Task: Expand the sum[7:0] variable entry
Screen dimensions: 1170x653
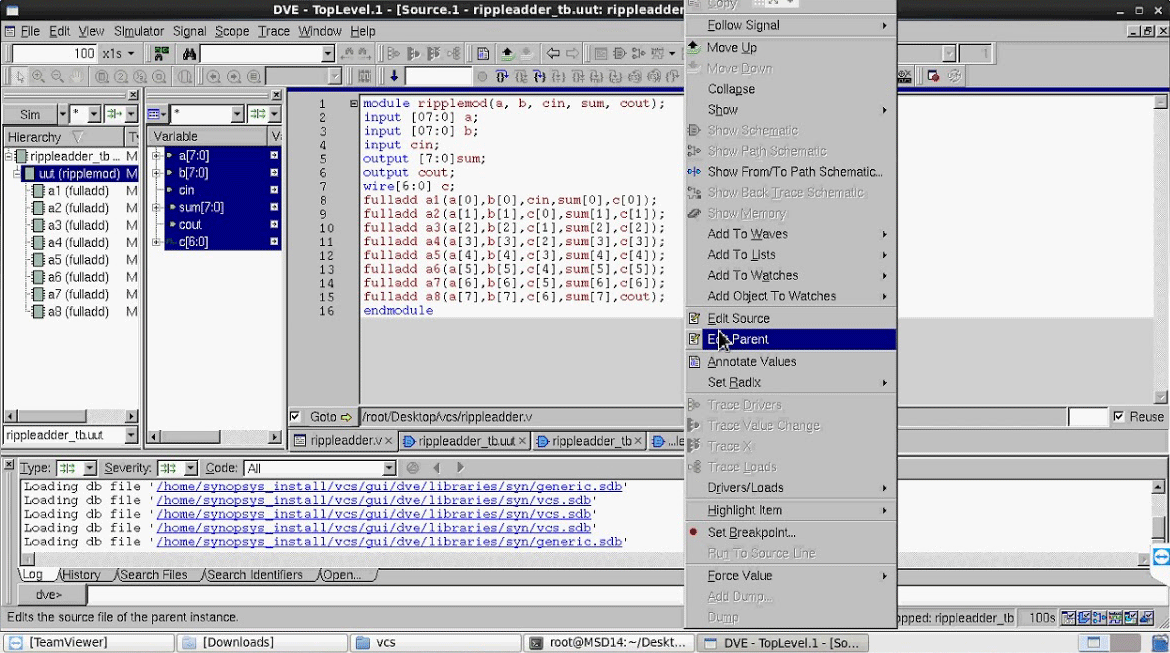Action: [158, 207]
